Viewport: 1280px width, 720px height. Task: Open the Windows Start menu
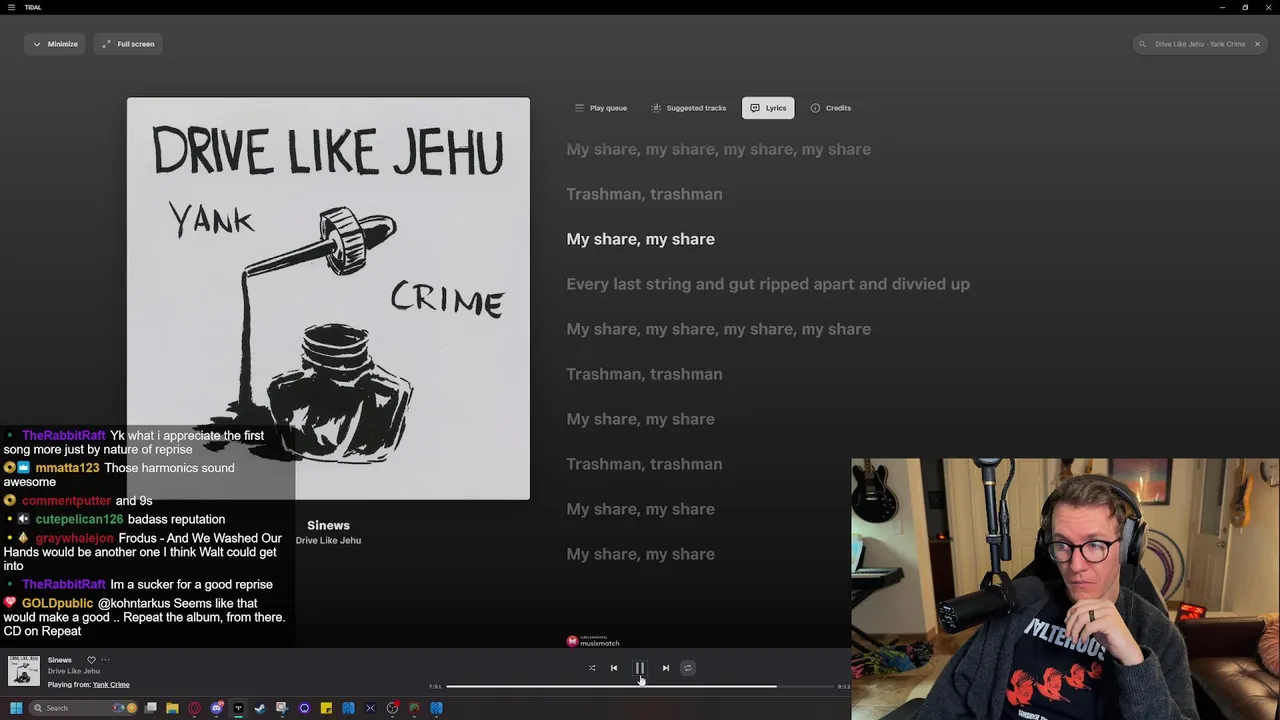[16, 708]
